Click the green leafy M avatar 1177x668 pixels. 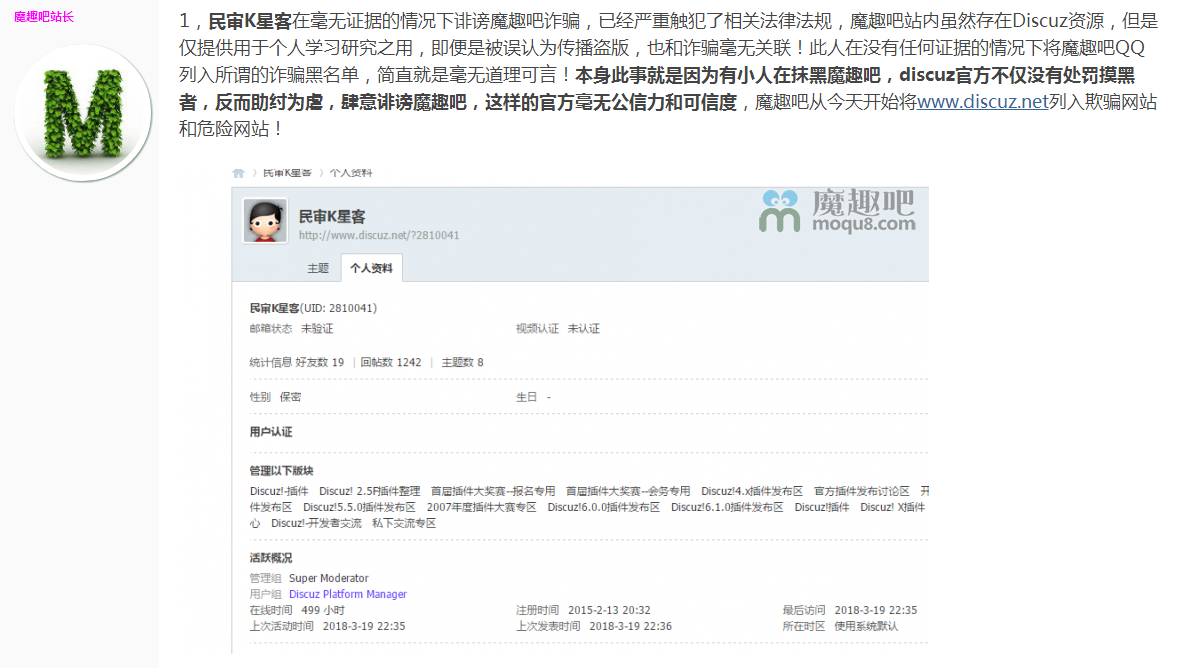[x=83, y=113]
